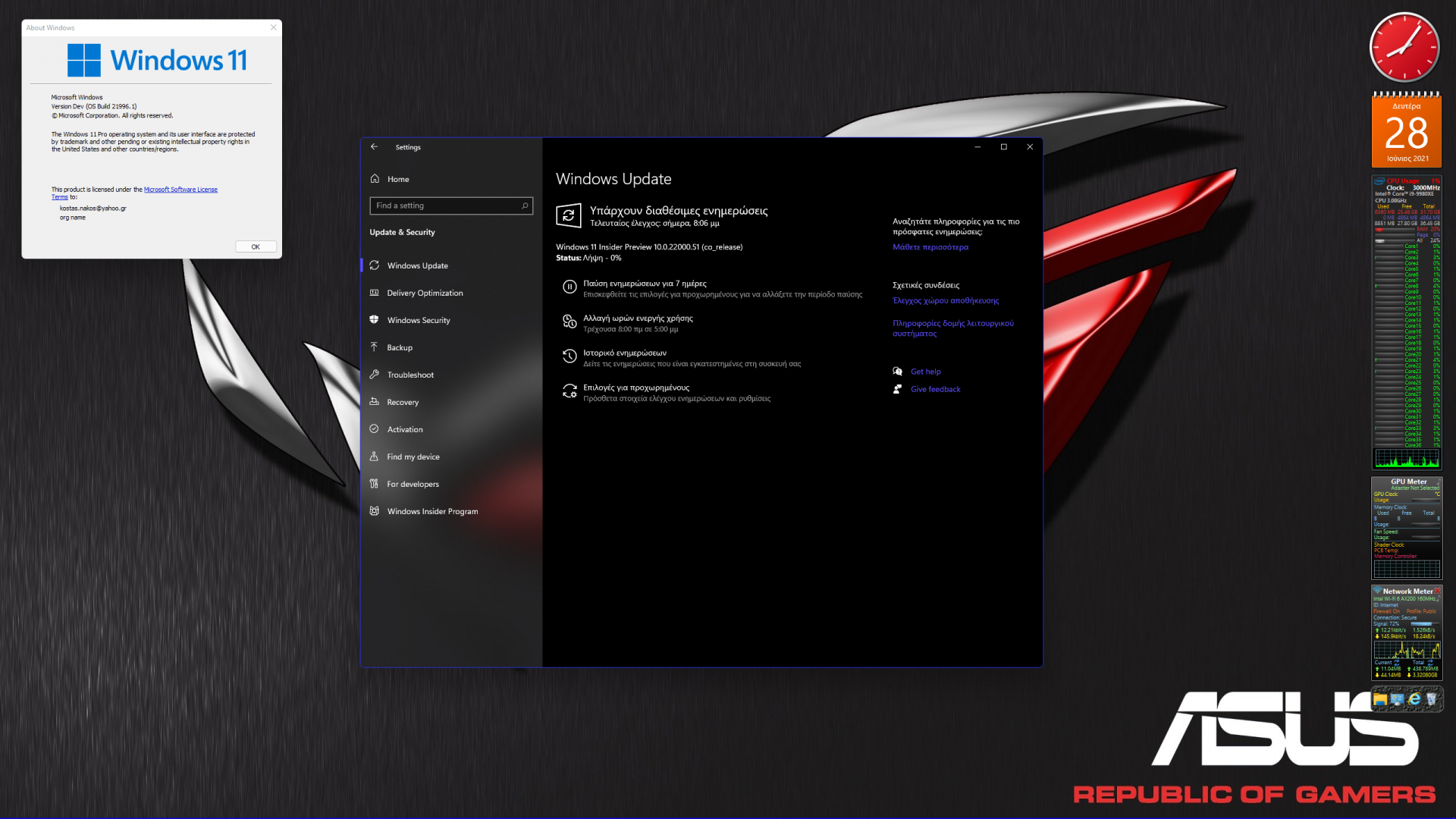The image size is (1456, 819).
Task: Click the Get help link
Action: tap(925, 372)
